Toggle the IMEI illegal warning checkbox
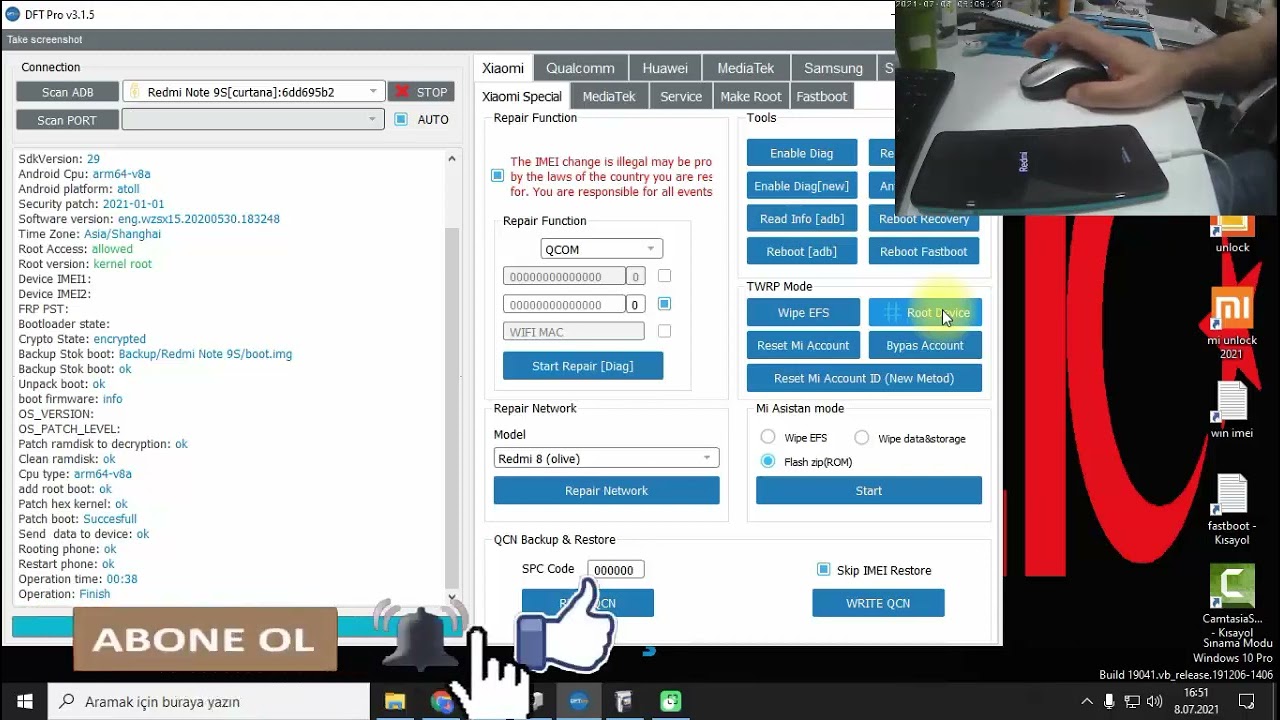This screenshot has width=1280, height=720. click(497, 175)
